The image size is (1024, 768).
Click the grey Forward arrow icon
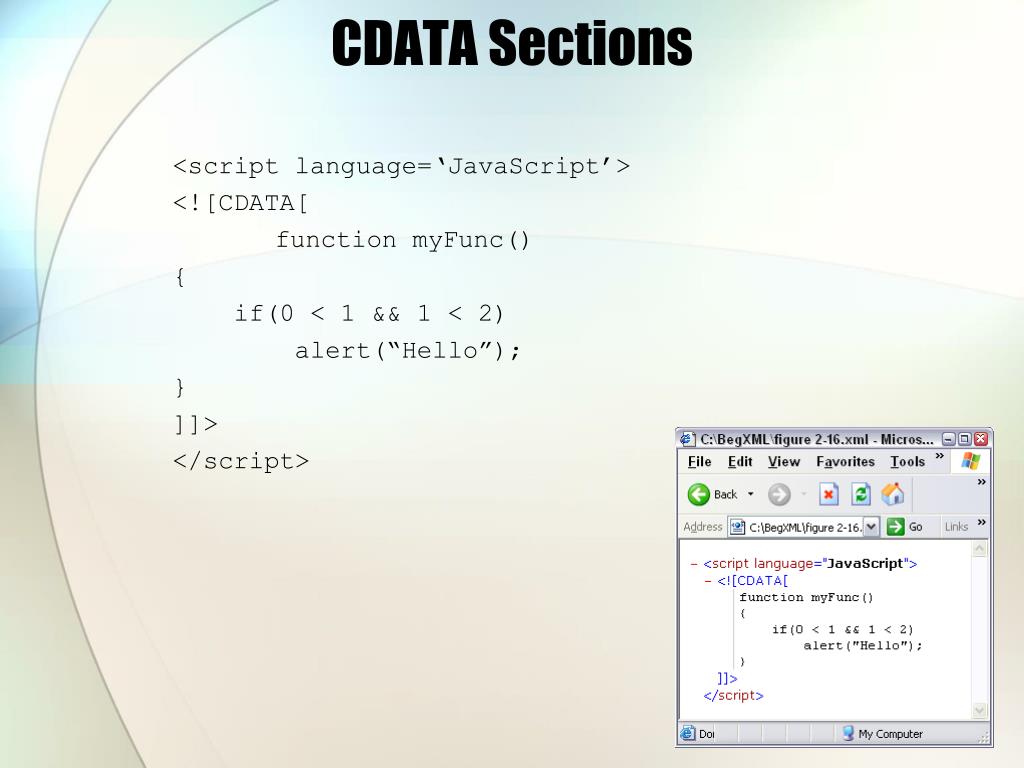[778, 494]
